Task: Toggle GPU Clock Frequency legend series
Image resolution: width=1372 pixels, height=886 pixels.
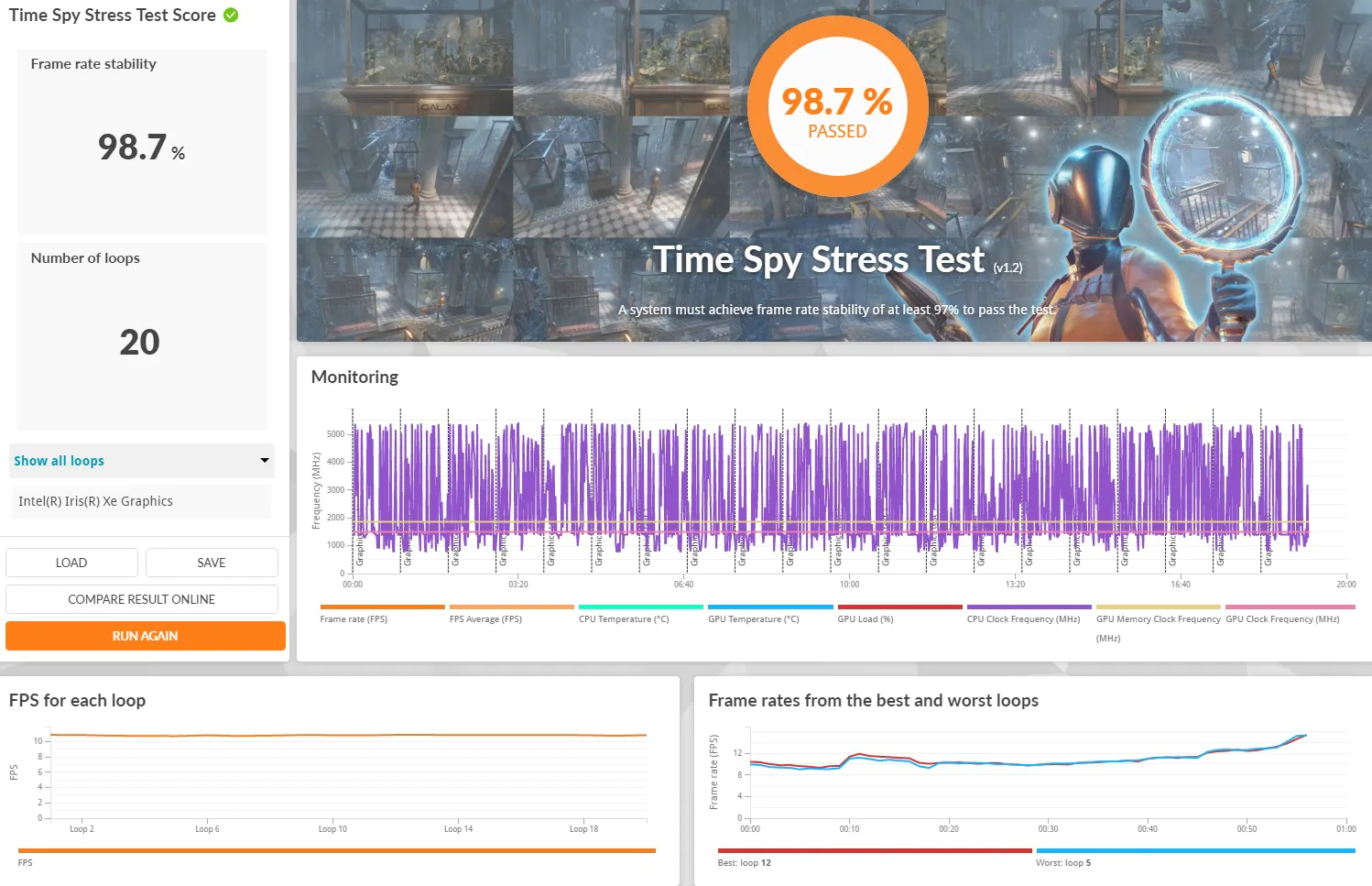Action: point(1290,614)
